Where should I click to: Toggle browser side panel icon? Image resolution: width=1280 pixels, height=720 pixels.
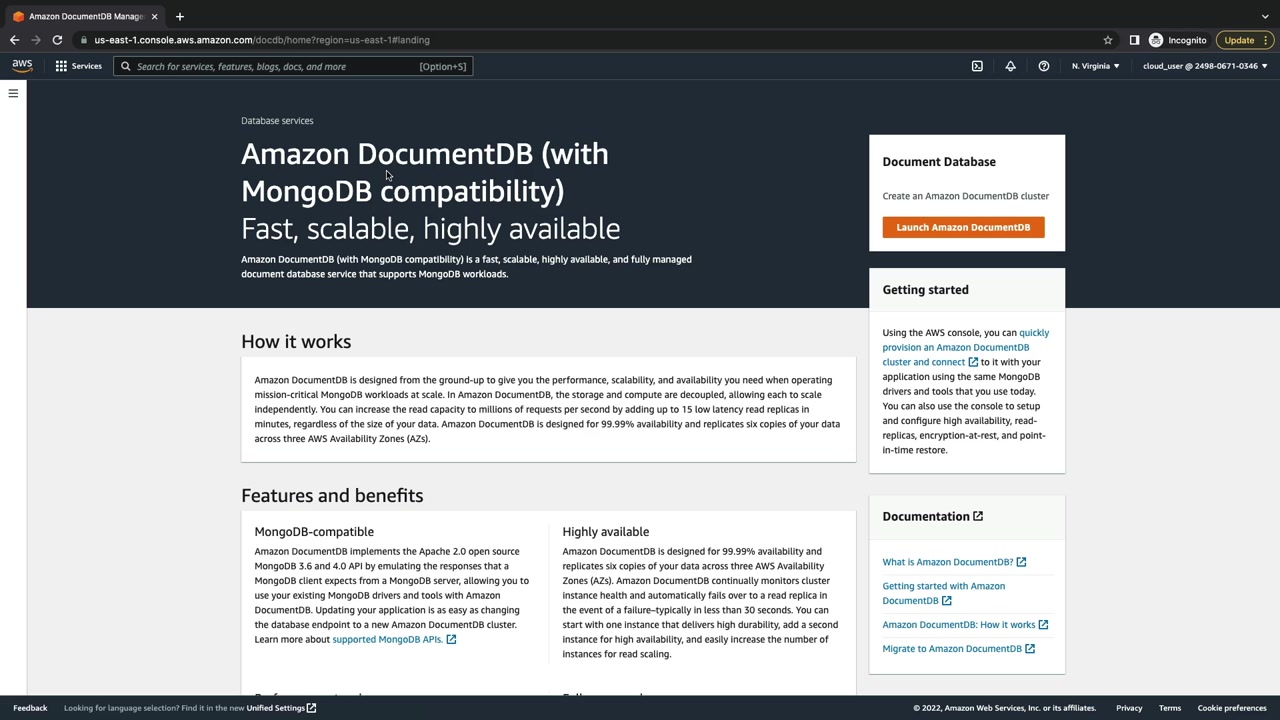point(1134,40)
